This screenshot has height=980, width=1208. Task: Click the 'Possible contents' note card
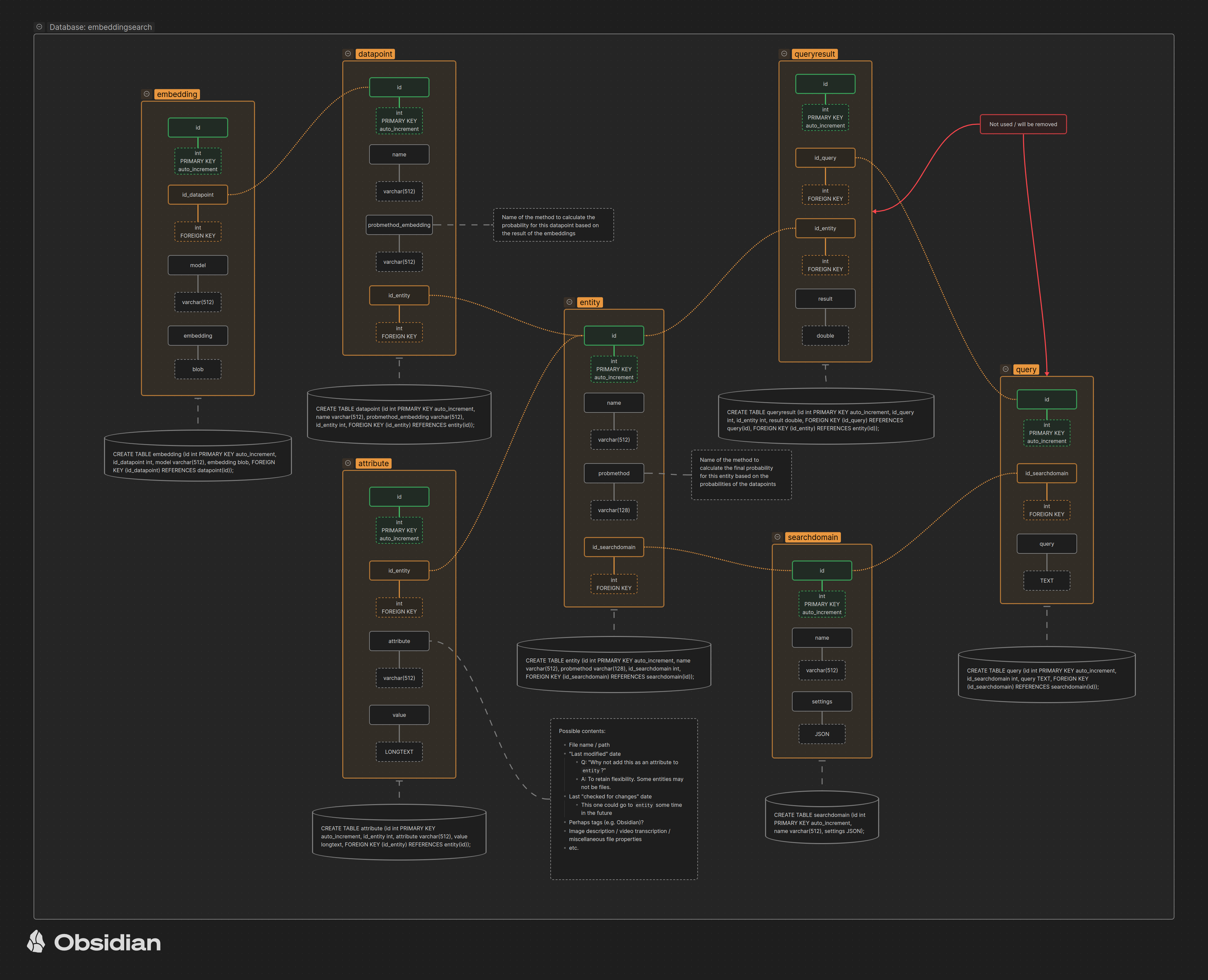(624, 798)
